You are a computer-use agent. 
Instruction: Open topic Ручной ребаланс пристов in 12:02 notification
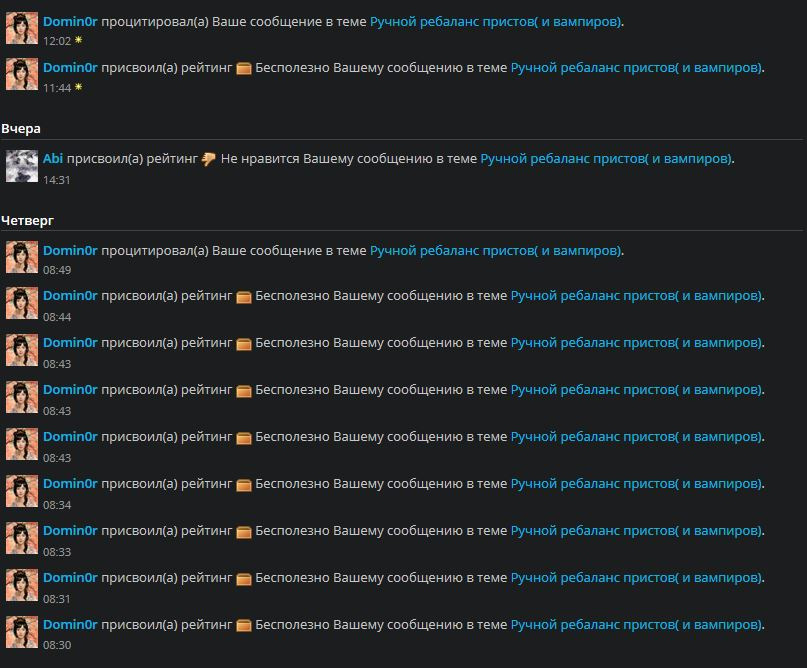496,22
